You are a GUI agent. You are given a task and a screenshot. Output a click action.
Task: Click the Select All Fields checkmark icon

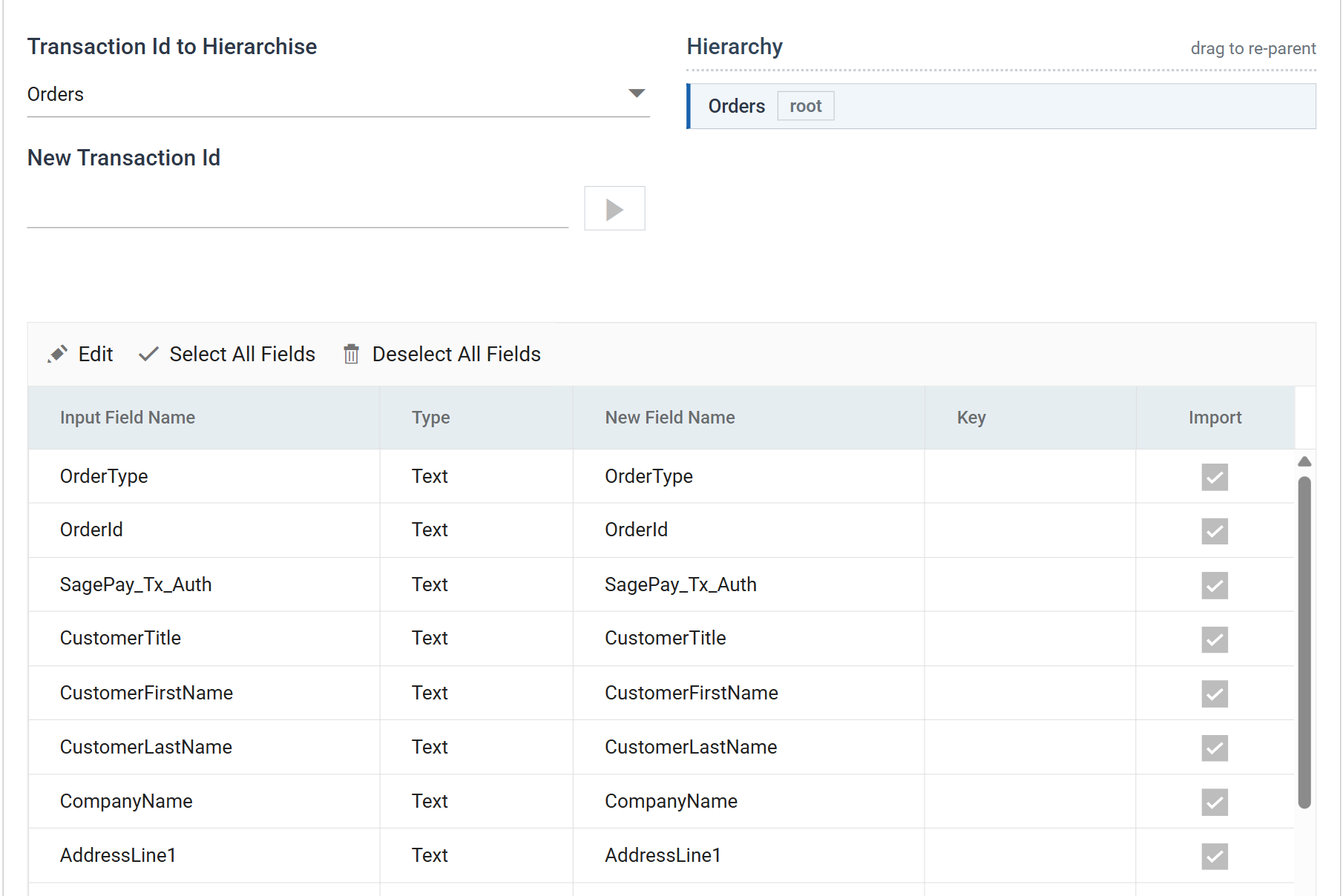tap(148, 354)
